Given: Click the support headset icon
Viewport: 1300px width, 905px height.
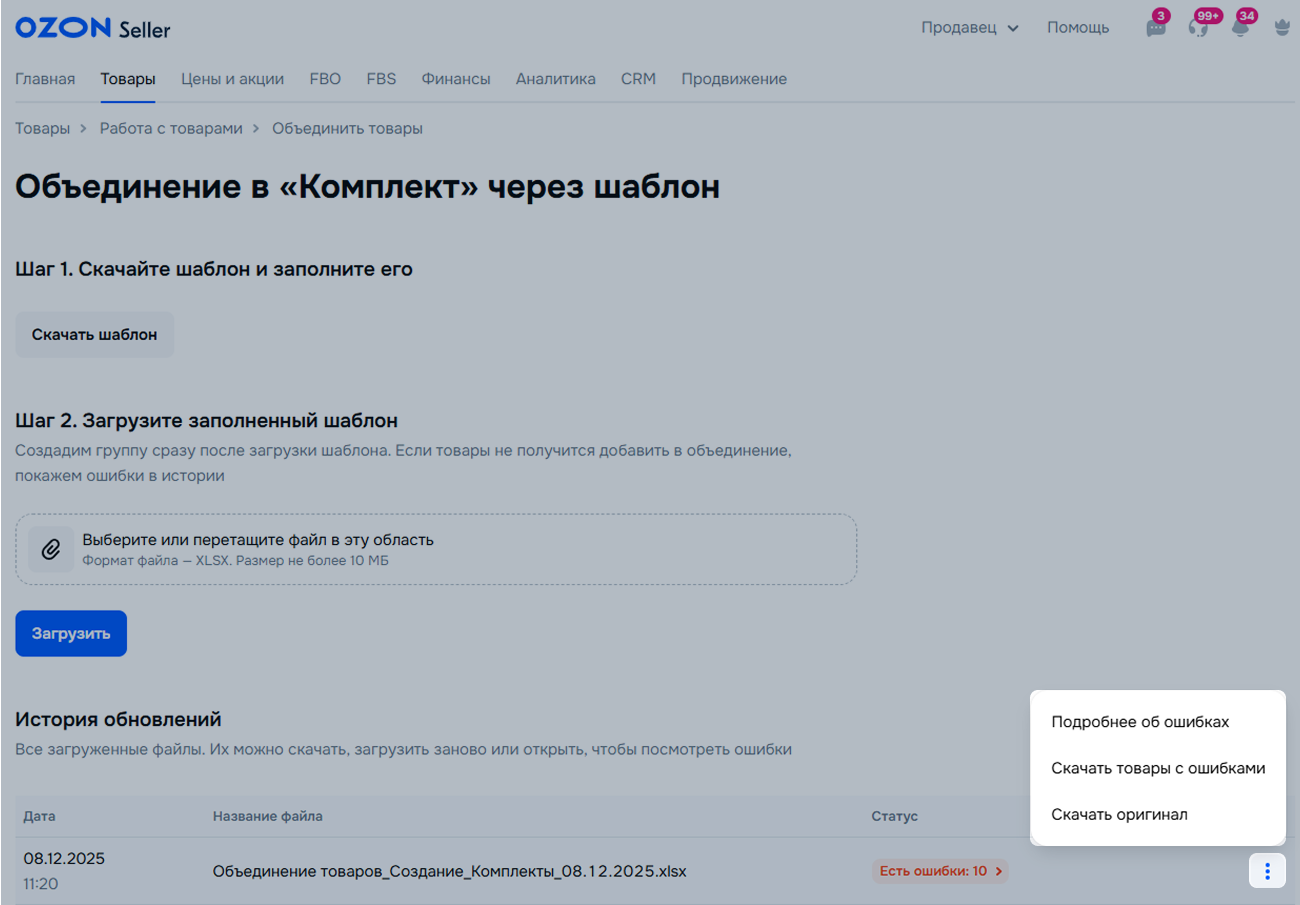Looking at the screenshot, I should point(1198,28).
